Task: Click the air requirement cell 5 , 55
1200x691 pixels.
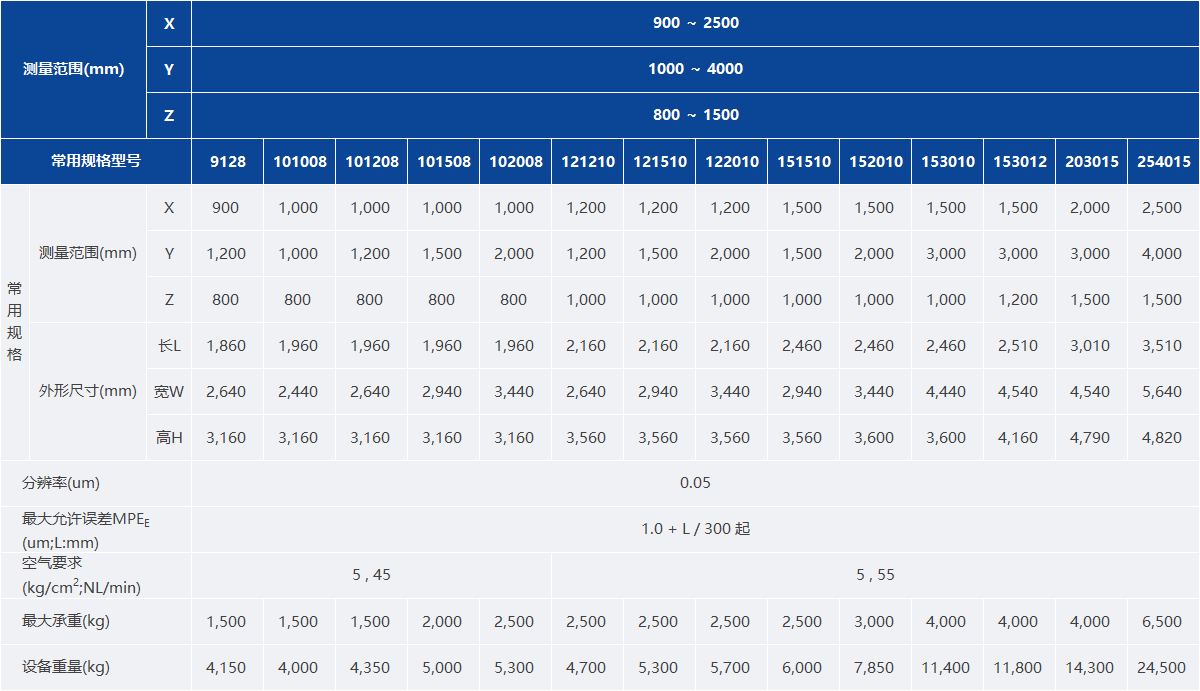Action: tap(875, 575)
